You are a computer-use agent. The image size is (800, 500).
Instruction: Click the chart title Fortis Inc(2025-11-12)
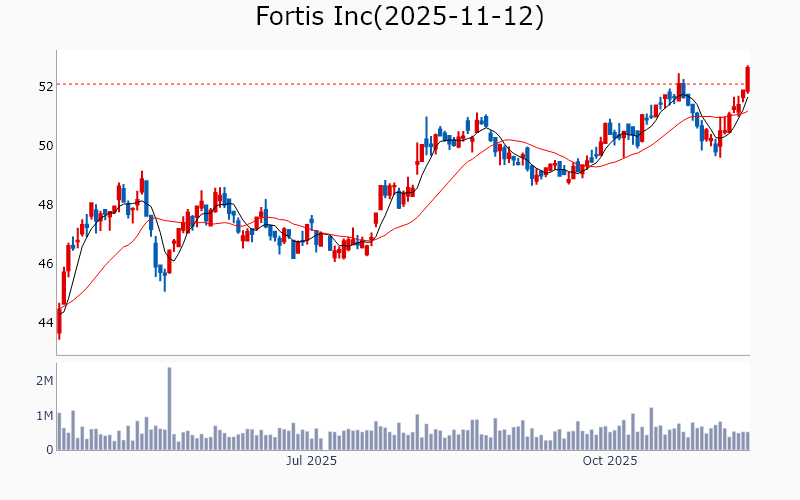pyautogui.click(x=400, y=17)
